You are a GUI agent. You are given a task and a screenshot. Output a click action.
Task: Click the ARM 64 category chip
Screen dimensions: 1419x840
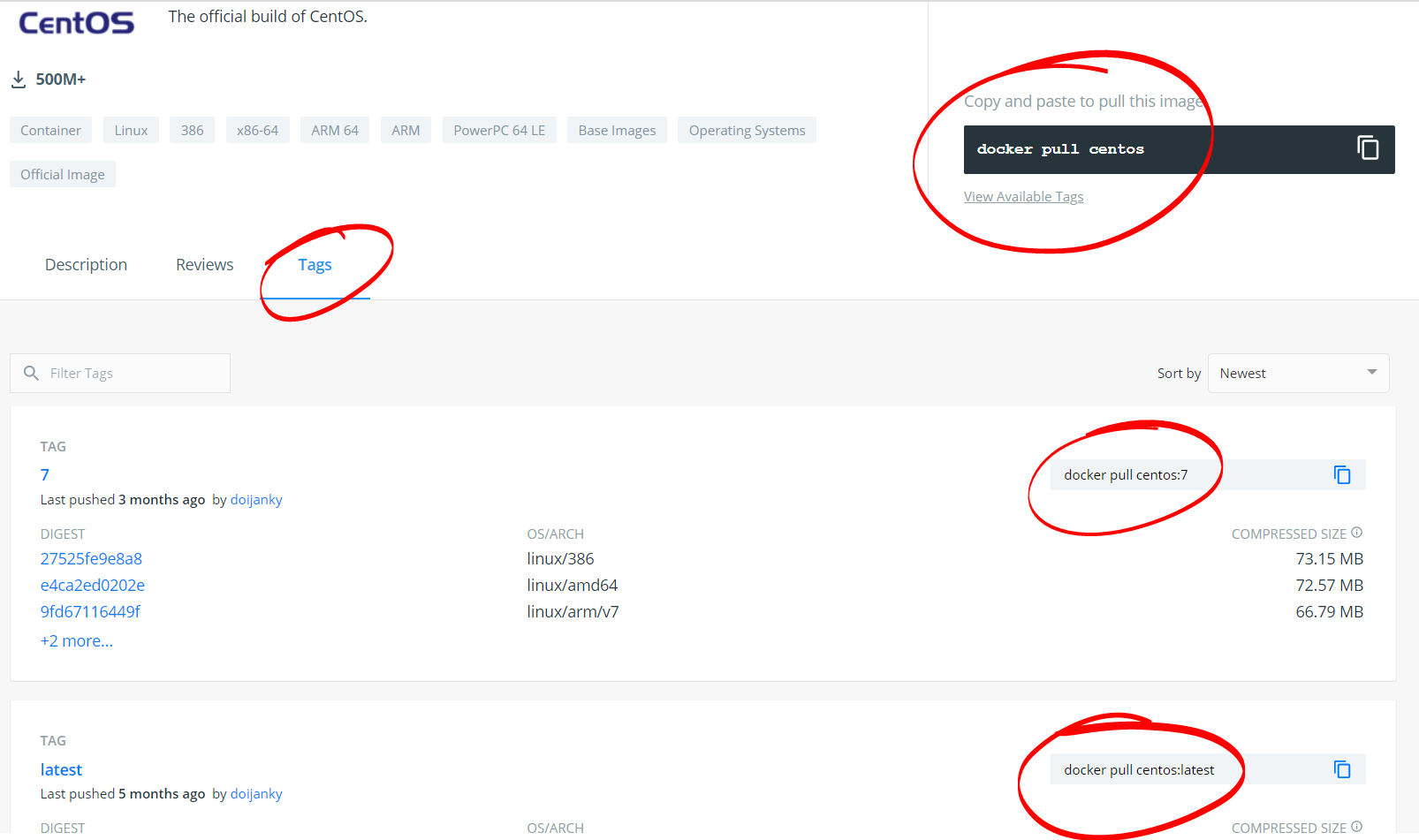point(335,131)
